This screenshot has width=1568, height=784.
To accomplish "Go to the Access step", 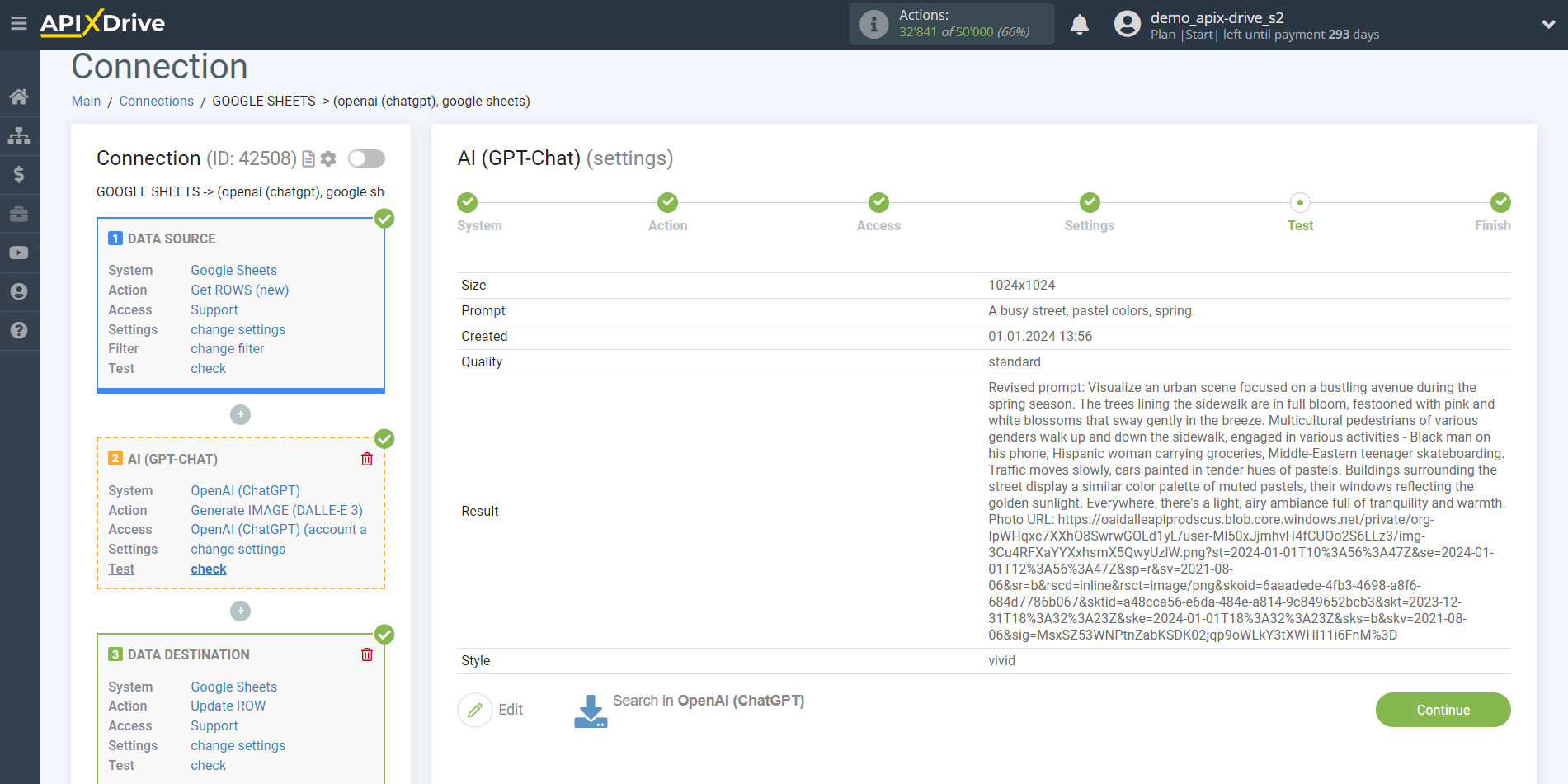I will [x=878, y=202].
